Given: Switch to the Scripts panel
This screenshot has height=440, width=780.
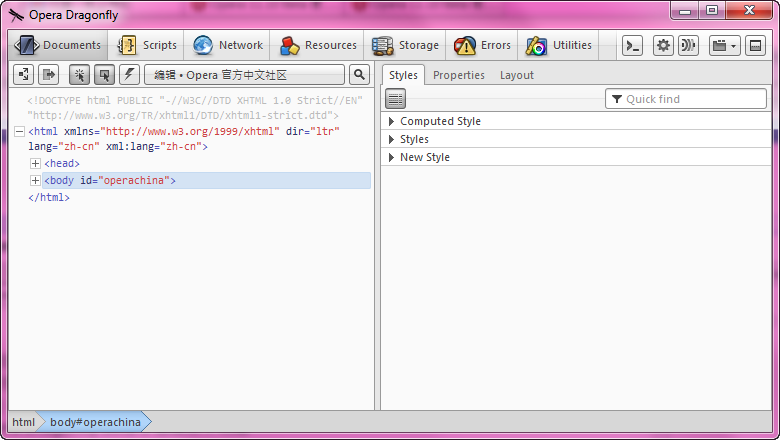Looking at the screenshot, I should click(147, 45).
